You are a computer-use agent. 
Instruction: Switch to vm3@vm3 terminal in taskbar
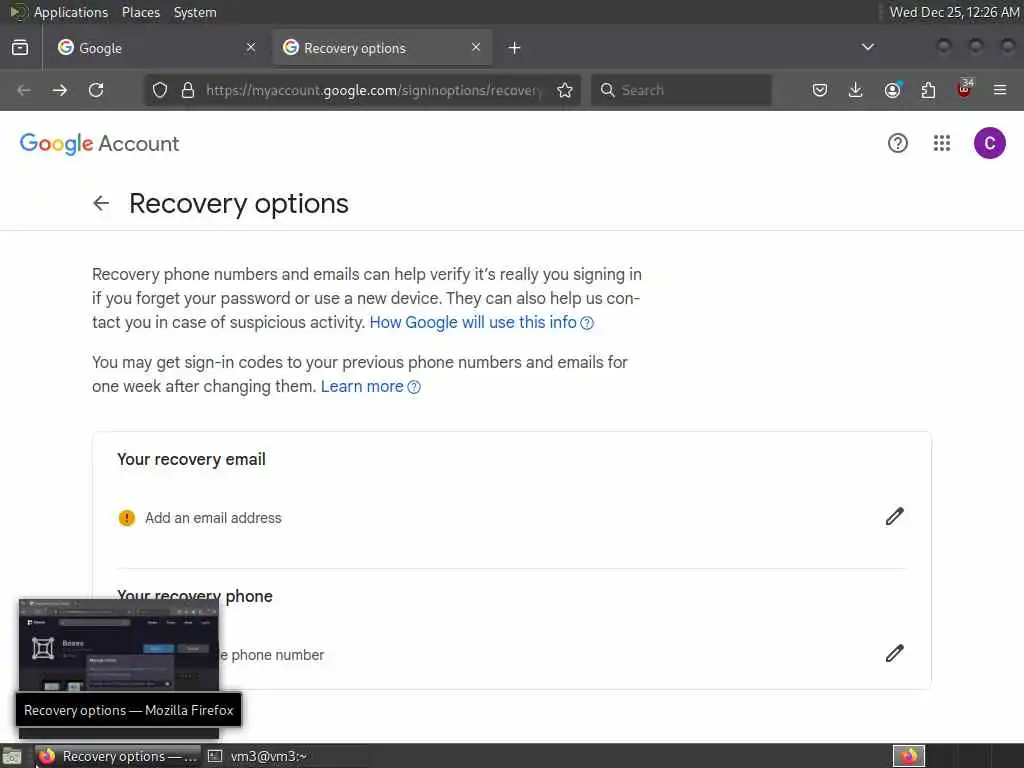258,756
